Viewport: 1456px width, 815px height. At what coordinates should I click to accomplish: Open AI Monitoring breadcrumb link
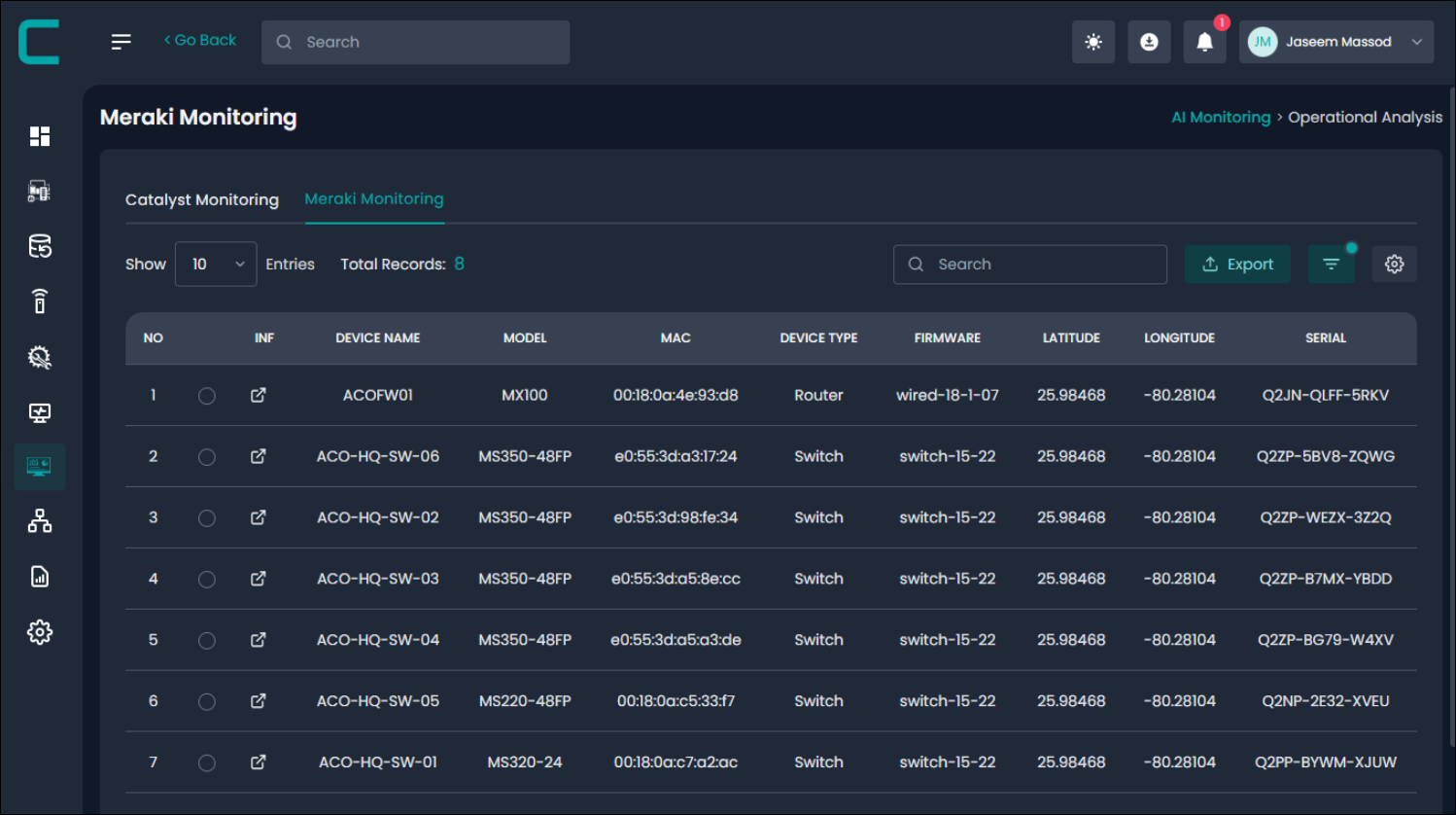tap(1221, 117)
